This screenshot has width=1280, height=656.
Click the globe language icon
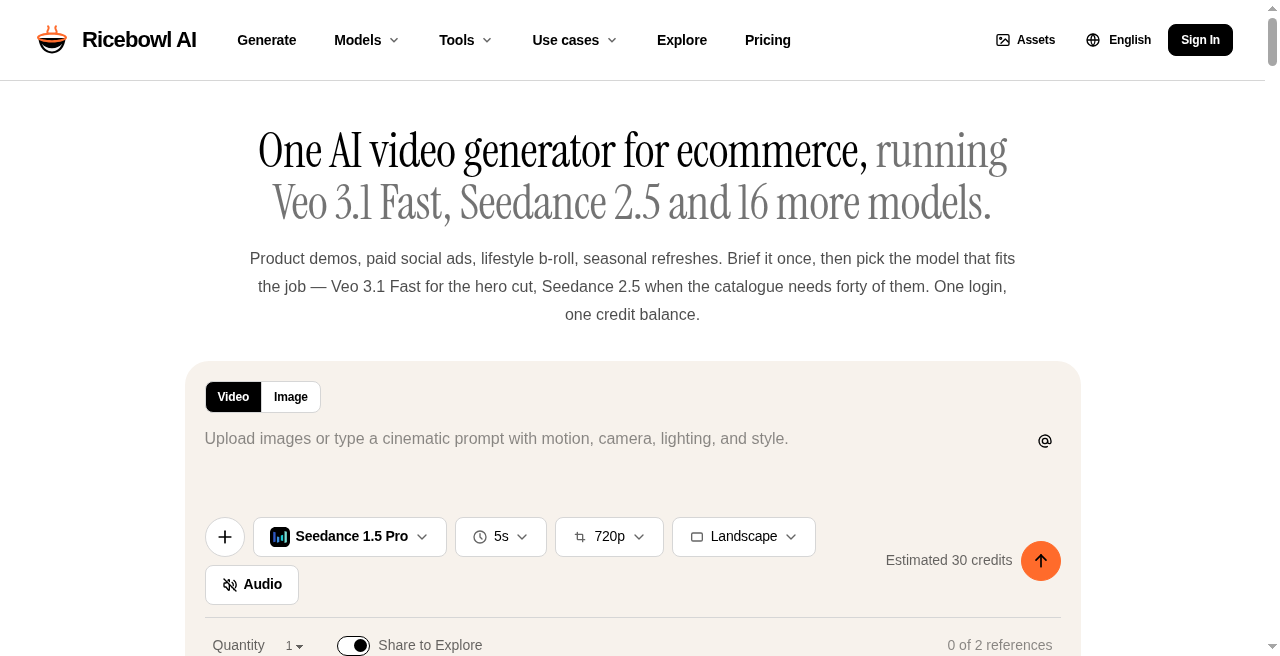[1093, 40]
